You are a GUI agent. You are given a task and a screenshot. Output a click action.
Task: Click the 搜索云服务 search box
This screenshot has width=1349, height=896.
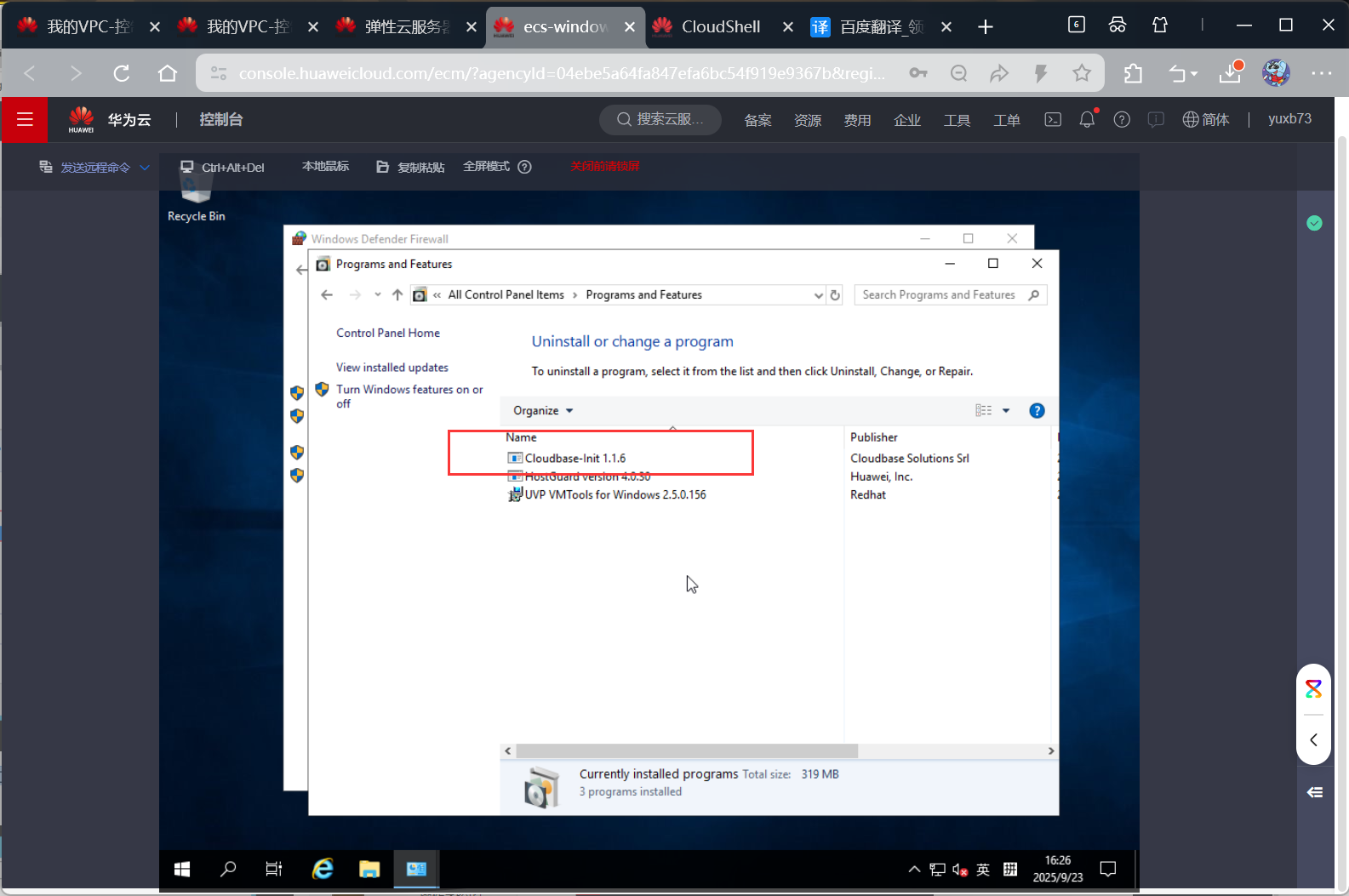(660, 119)
